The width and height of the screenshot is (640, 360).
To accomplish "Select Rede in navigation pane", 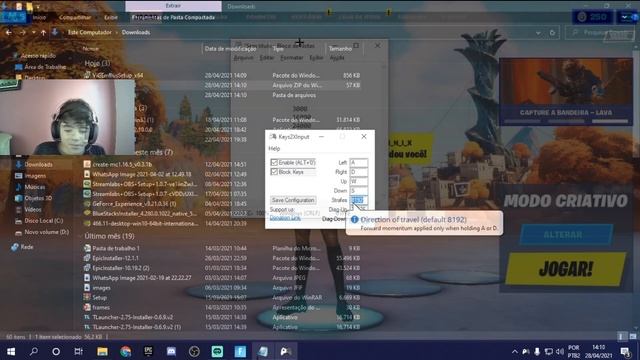I will (x=27, y=247).
